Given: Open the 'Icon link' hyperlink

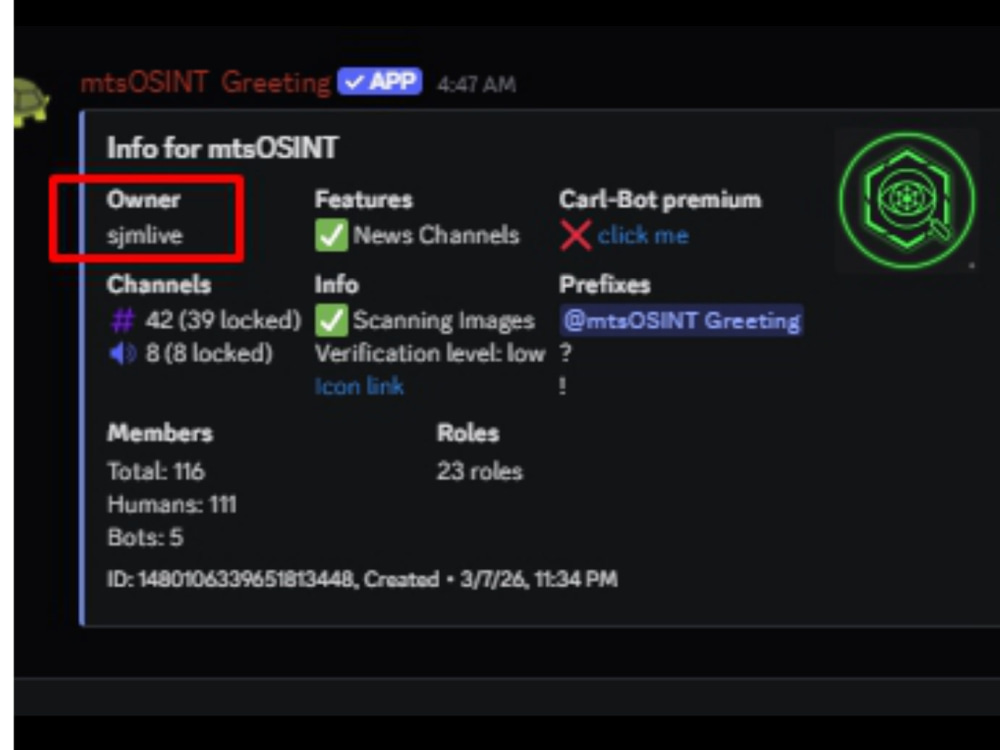Looking at the screenshot, I should [359, 386].
